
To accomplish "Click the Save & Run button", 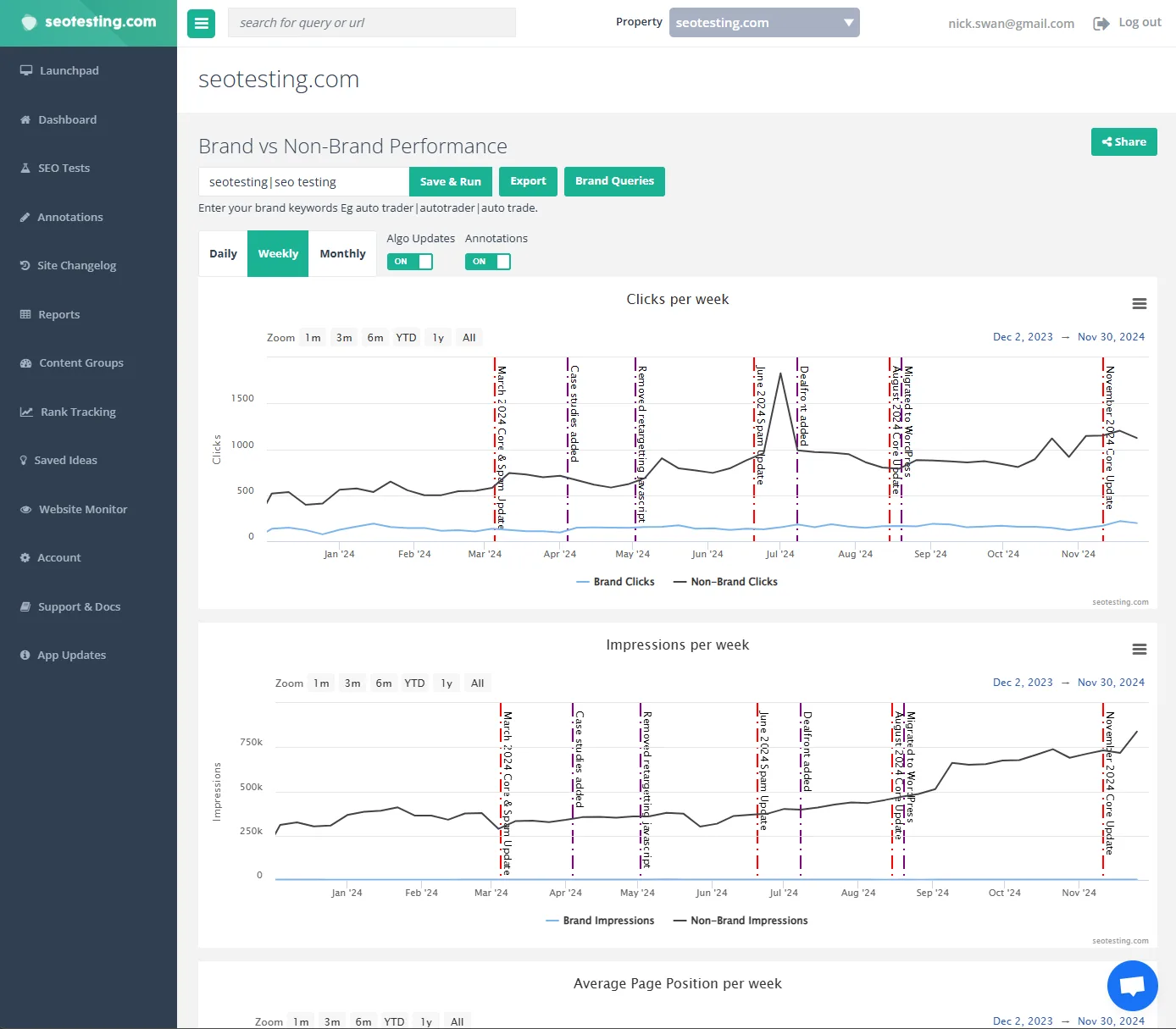I will 450,182.
